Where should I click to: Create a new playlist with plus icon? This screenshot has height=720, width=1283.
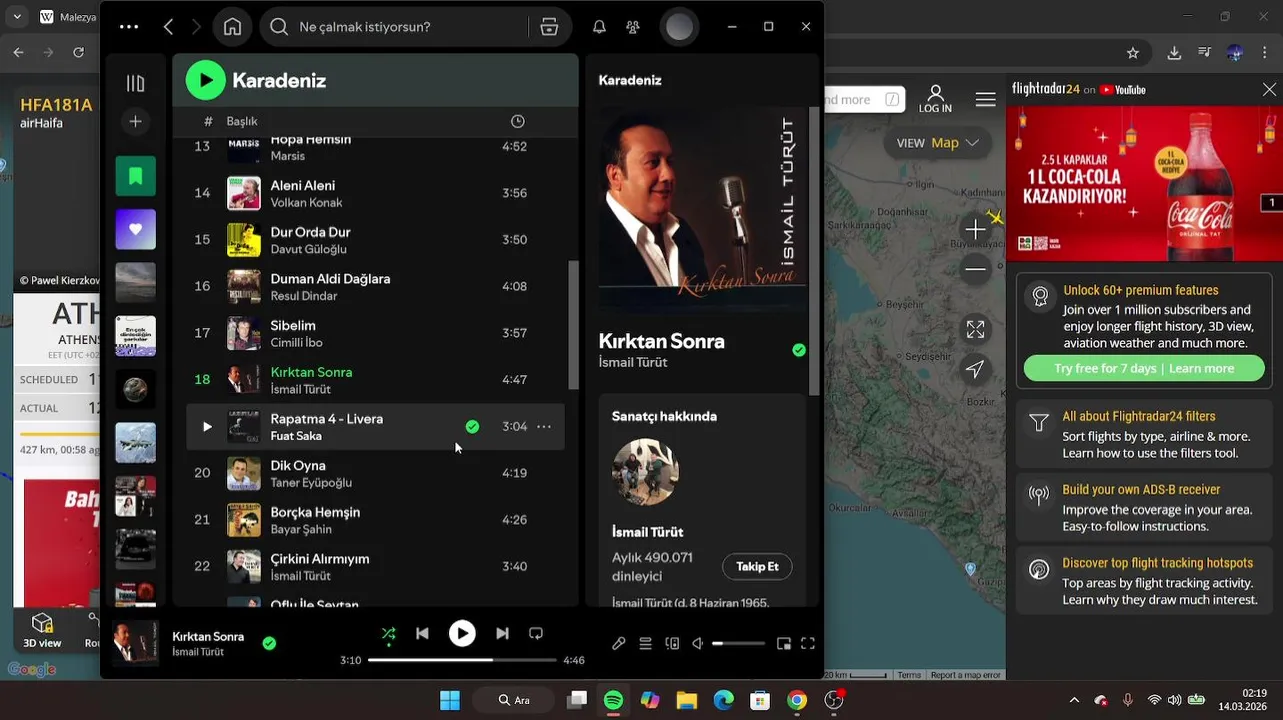(135, 121)
